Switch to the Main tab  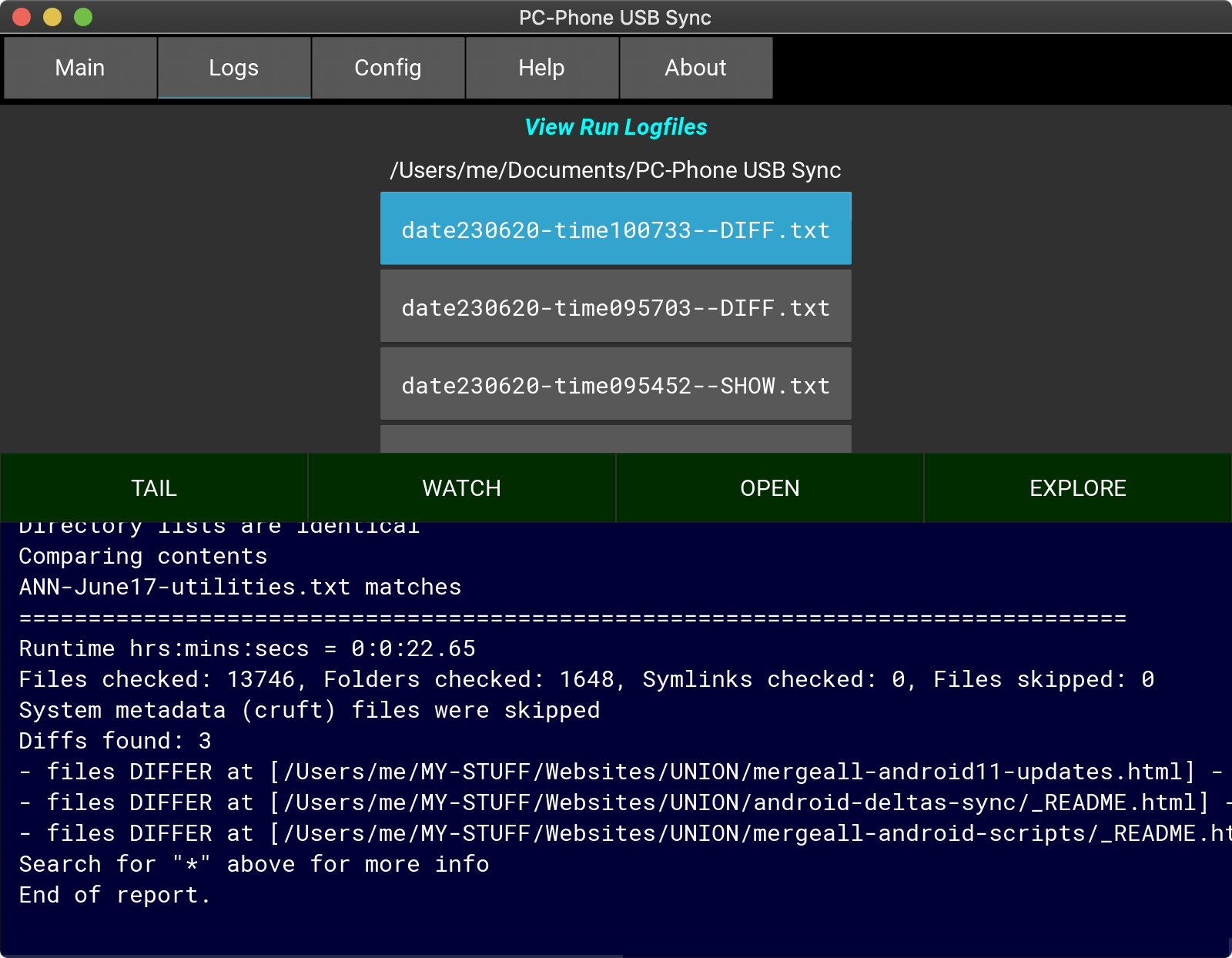click(x=80, y=68)
